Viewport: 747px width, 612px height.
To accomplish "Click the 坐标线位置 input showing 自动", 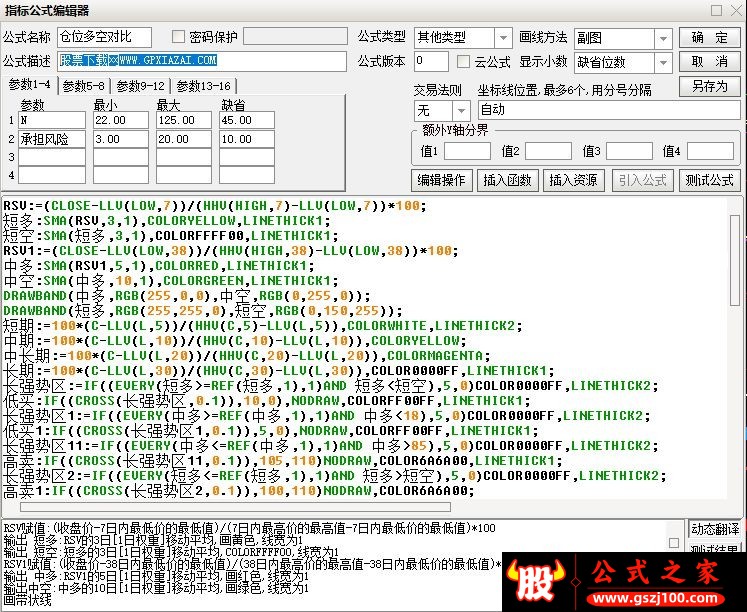I will click(609, 110).
